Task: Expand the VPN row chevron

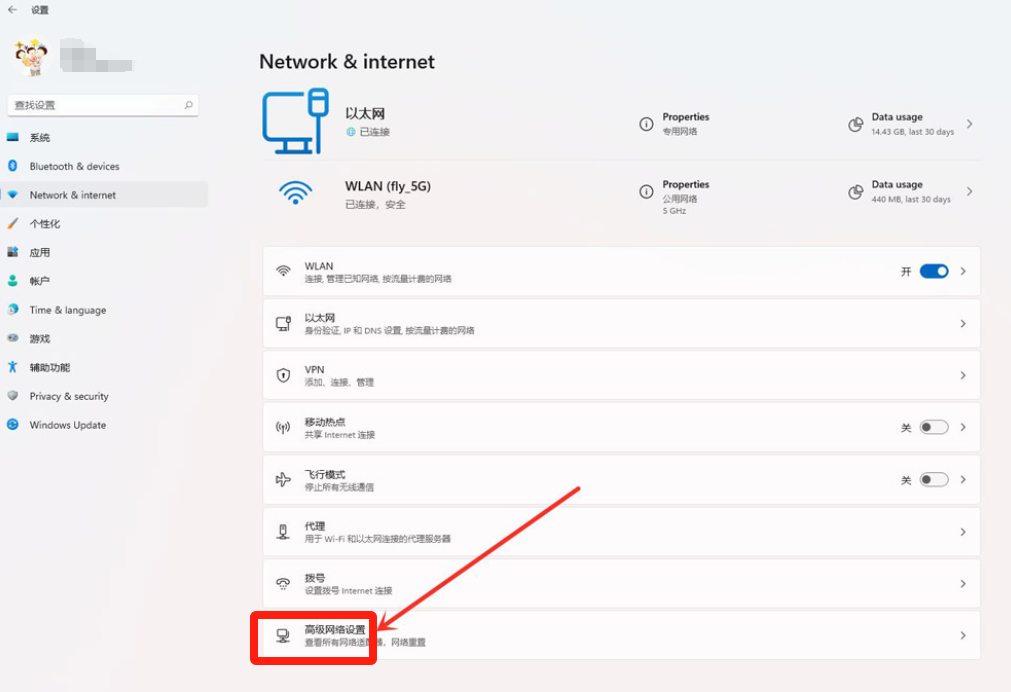Action: [x=963, y=375]
